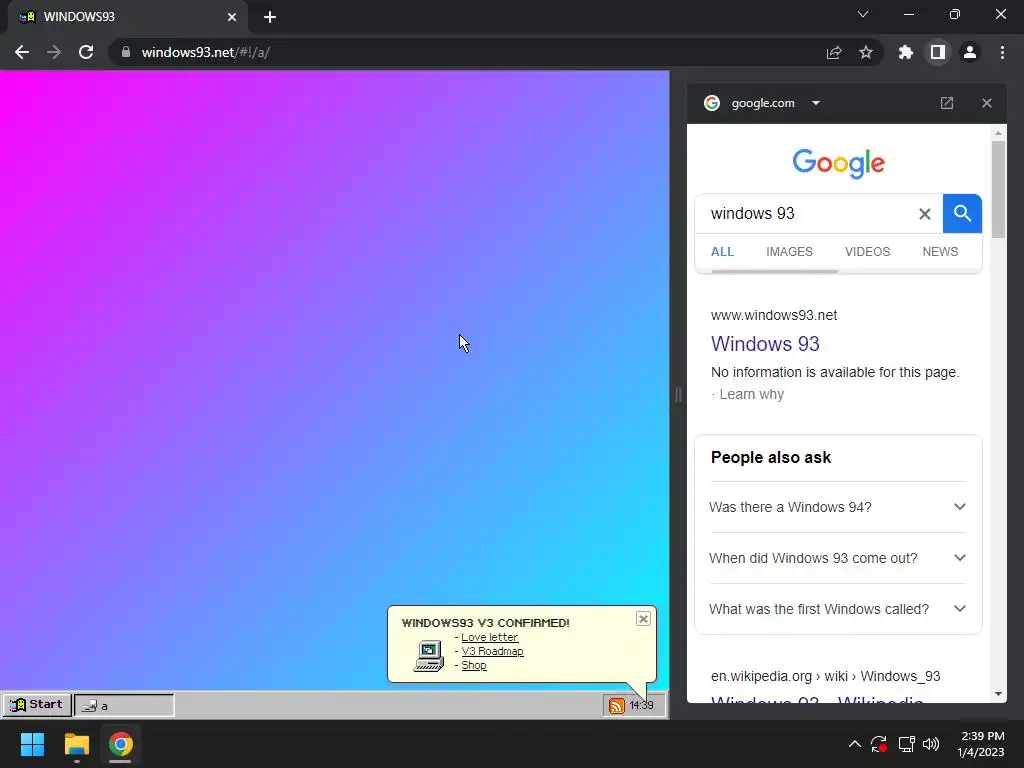
Task: Click www.windows93.net result URL
Action: point(774,315)
